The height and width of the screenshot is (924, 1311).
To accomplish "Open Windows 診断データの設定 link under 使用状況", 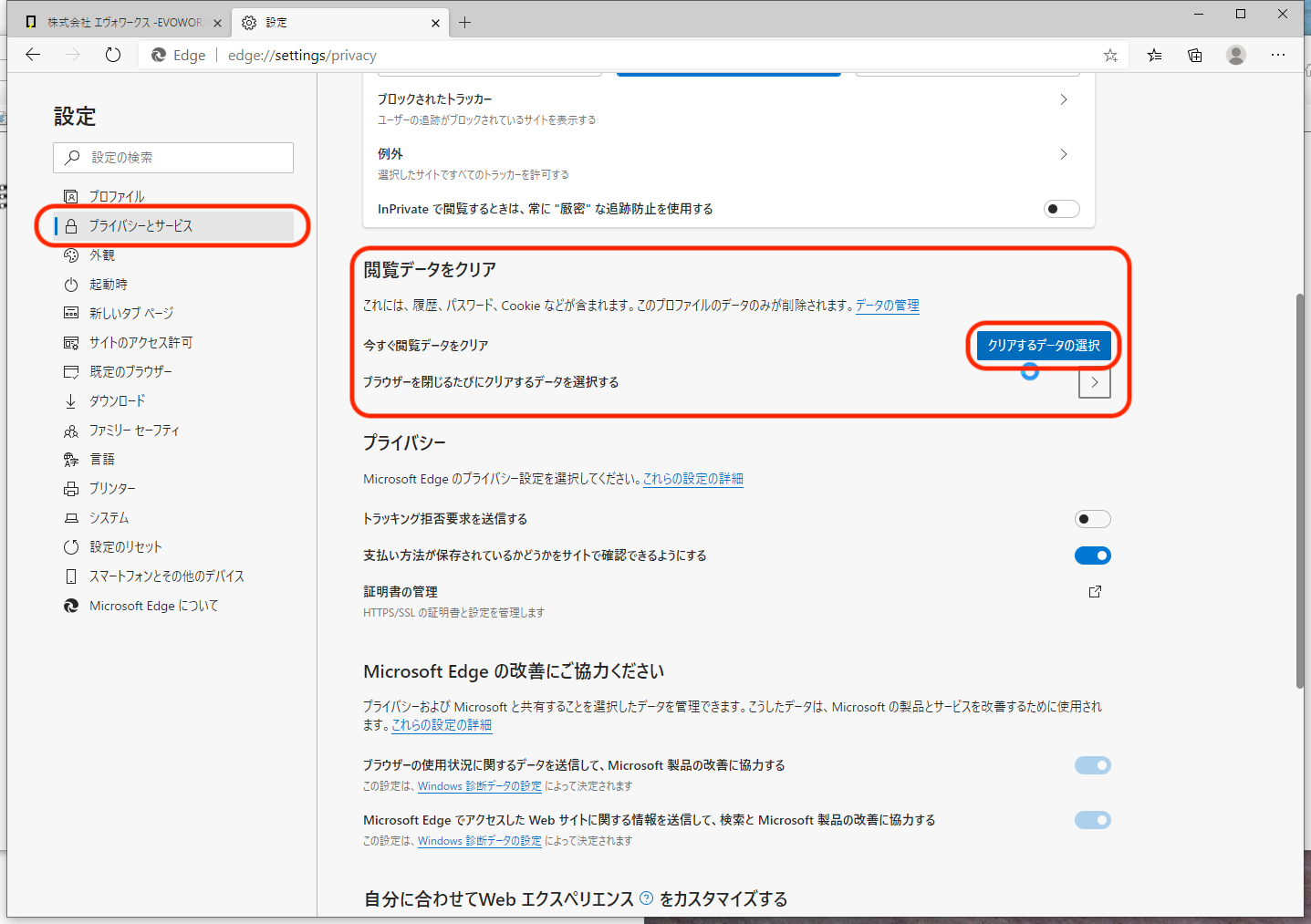I will [480, 786].
